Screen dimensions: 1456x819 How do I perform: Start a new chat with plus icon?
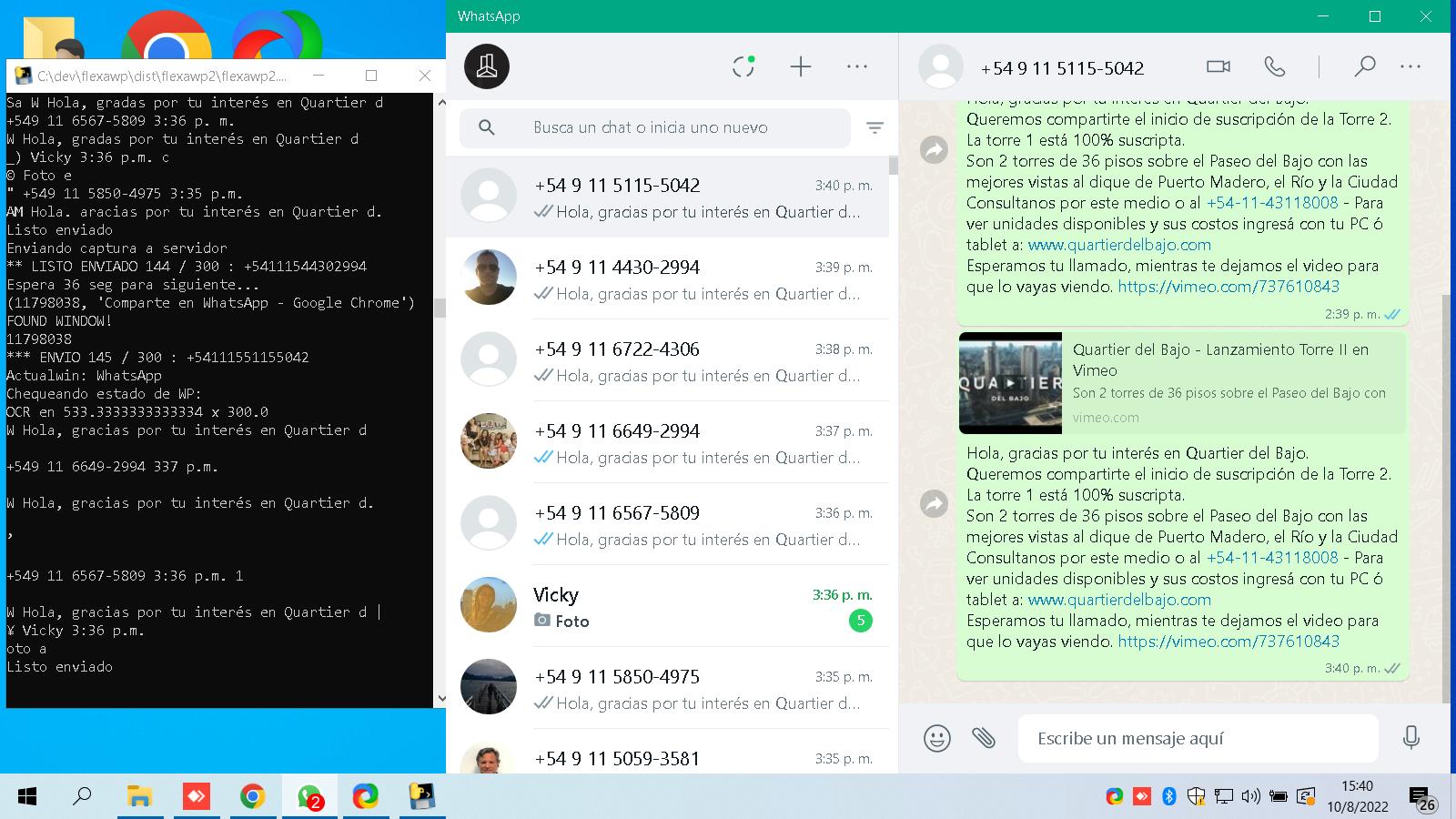pos(801,66)
